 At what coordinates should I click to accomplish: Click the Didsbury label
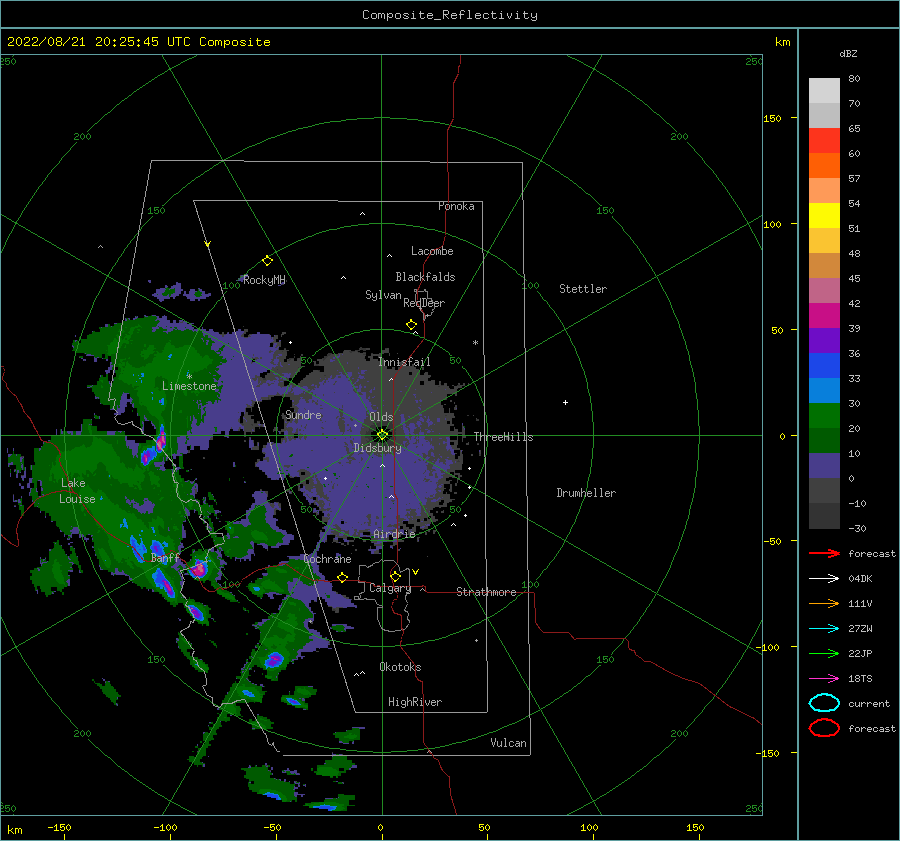[x=377, y=448]
